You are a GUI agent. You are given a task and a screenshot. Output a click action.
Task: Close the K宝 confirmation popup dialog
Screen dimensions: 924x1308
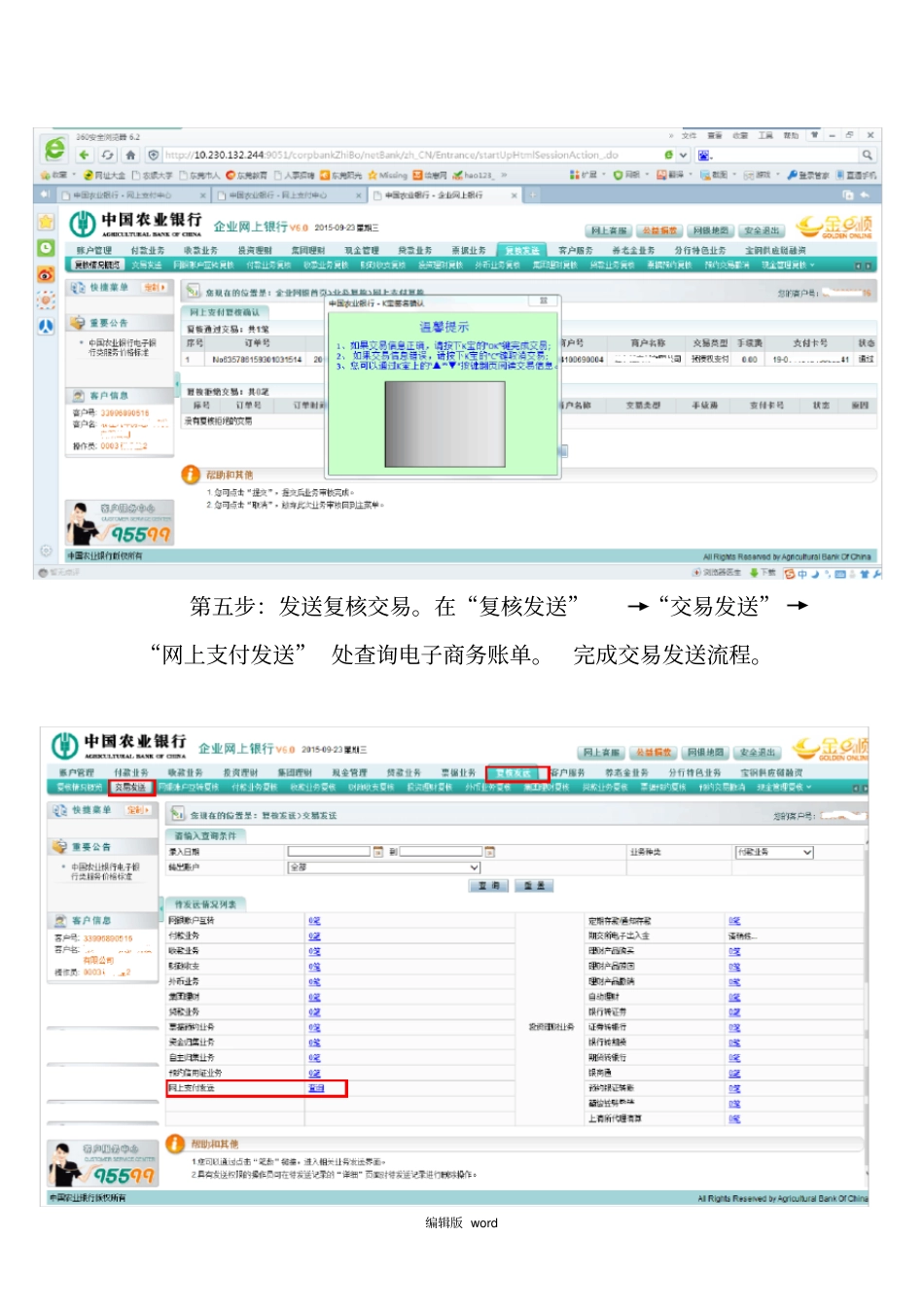tap(545, 300)
